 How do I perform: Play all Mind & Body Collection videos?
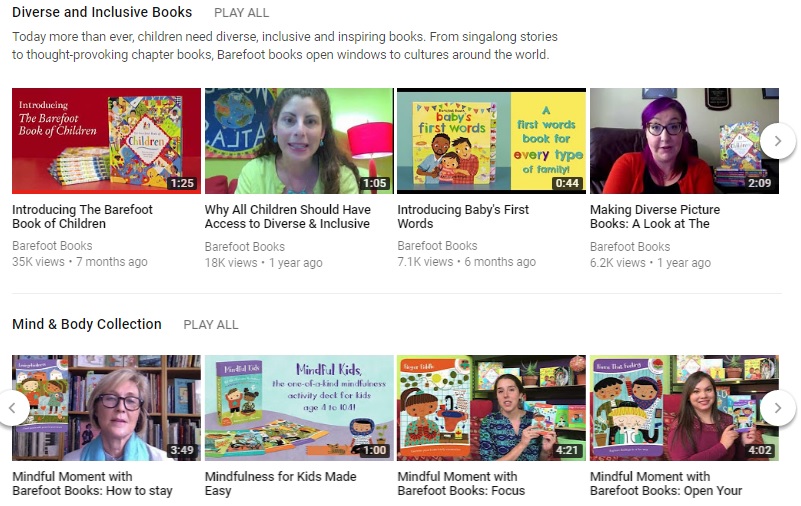click(x=210, y=325)
